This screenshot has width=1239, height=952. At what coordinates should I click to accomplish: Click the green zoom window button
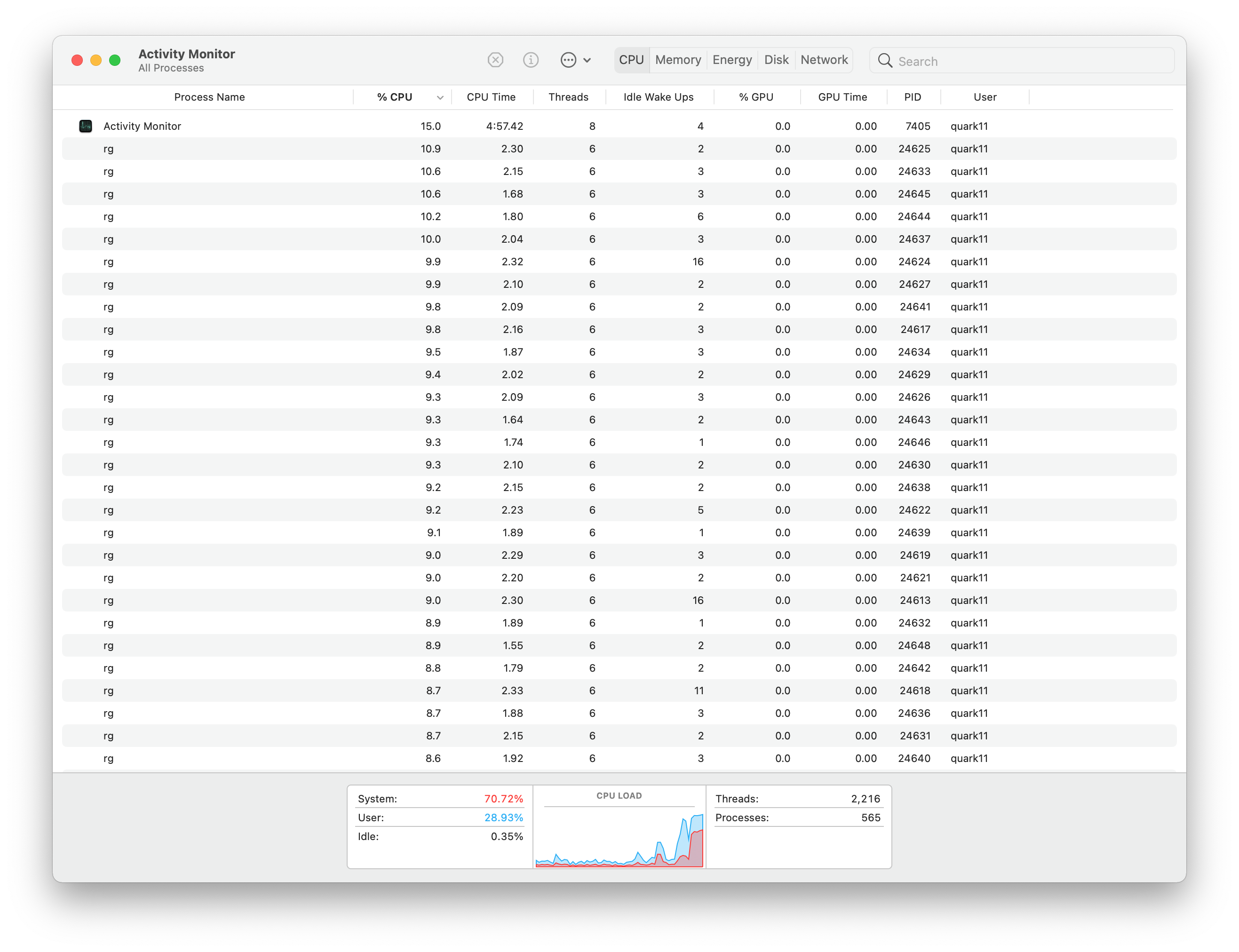[114, 60]
